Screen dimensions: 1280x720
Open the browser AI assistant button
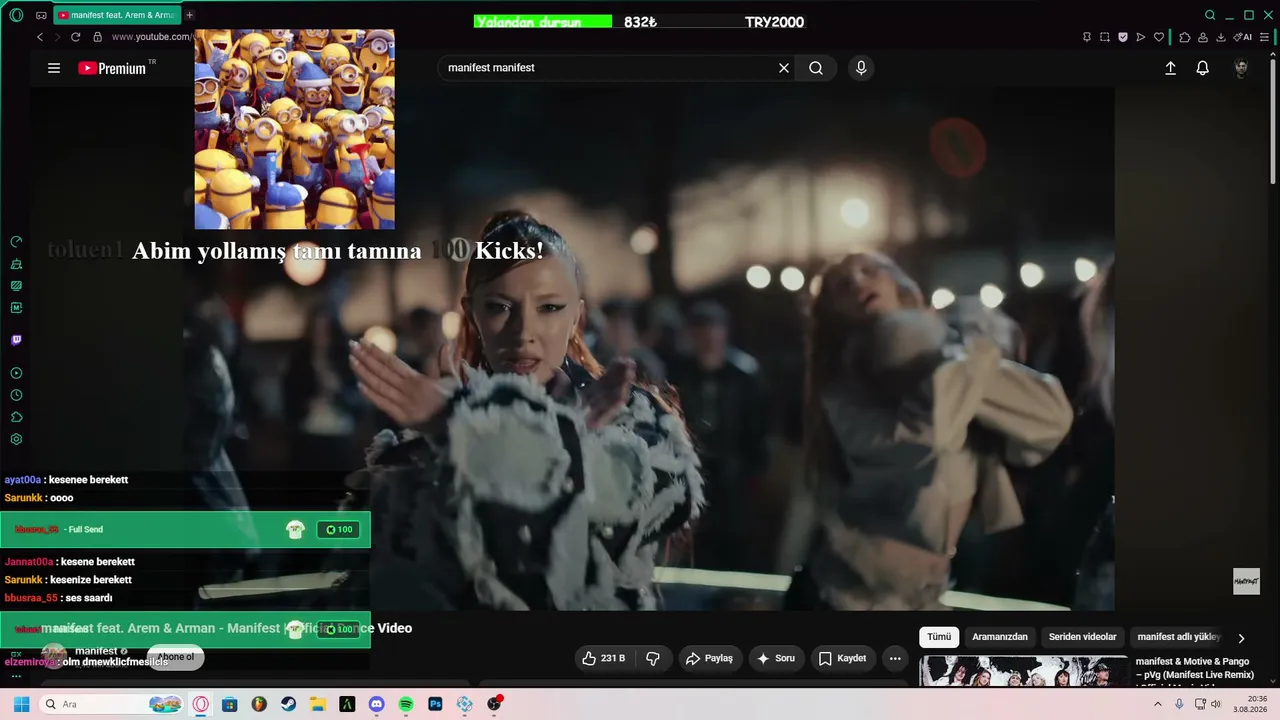click(1243, 37)
